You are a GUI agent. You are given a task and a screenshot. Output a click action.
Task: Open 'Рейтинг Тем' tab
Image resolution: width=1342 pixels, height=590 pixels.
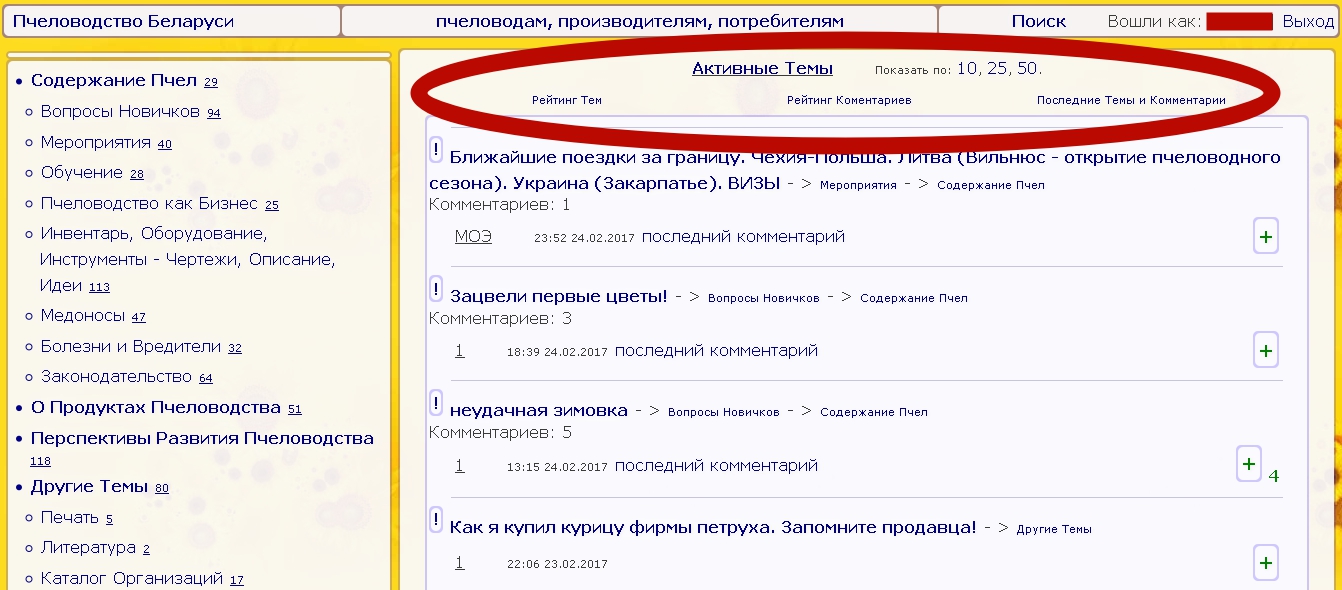[x=566, y=100]
